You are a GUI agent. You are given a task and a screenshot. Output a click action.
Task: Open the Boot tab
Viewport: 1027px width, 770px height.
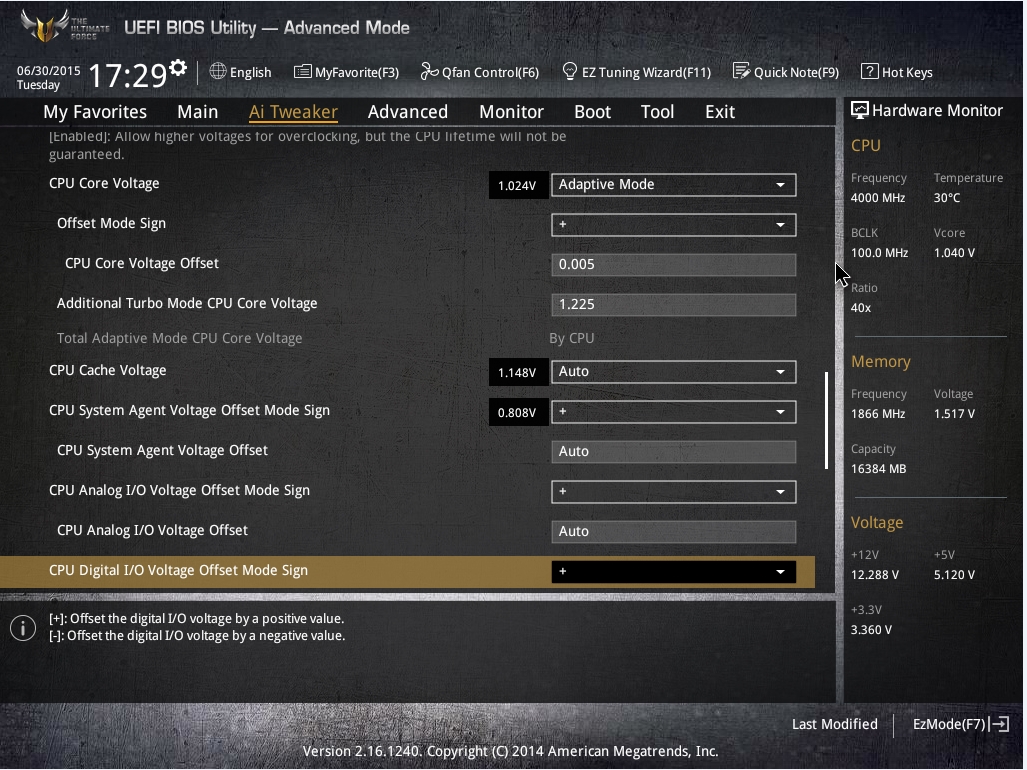593,112
